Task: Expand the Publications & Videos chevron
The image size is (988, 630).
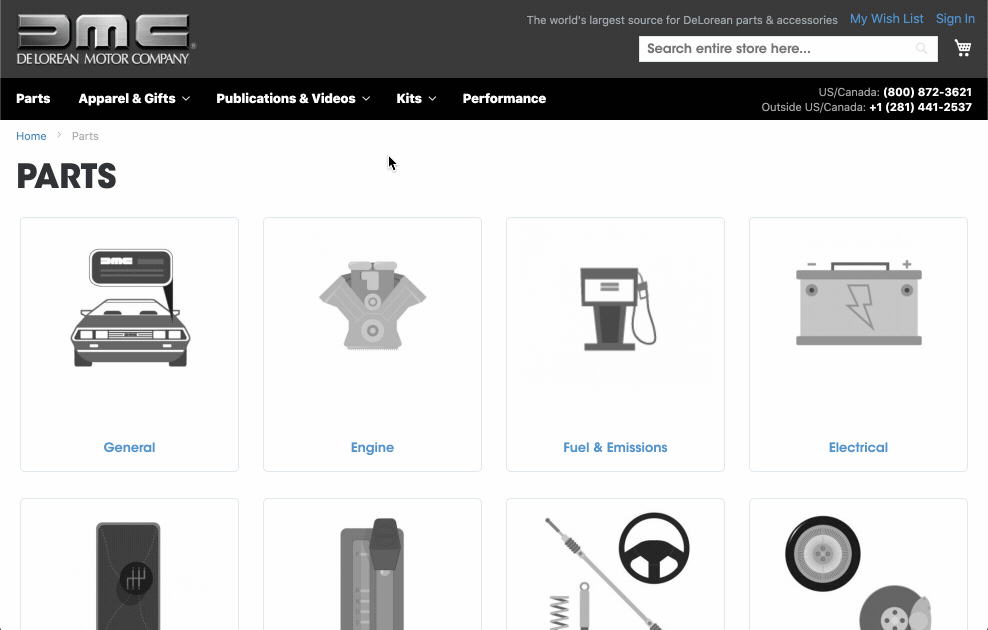Action: pyautogui.click(x=366, y=99)
